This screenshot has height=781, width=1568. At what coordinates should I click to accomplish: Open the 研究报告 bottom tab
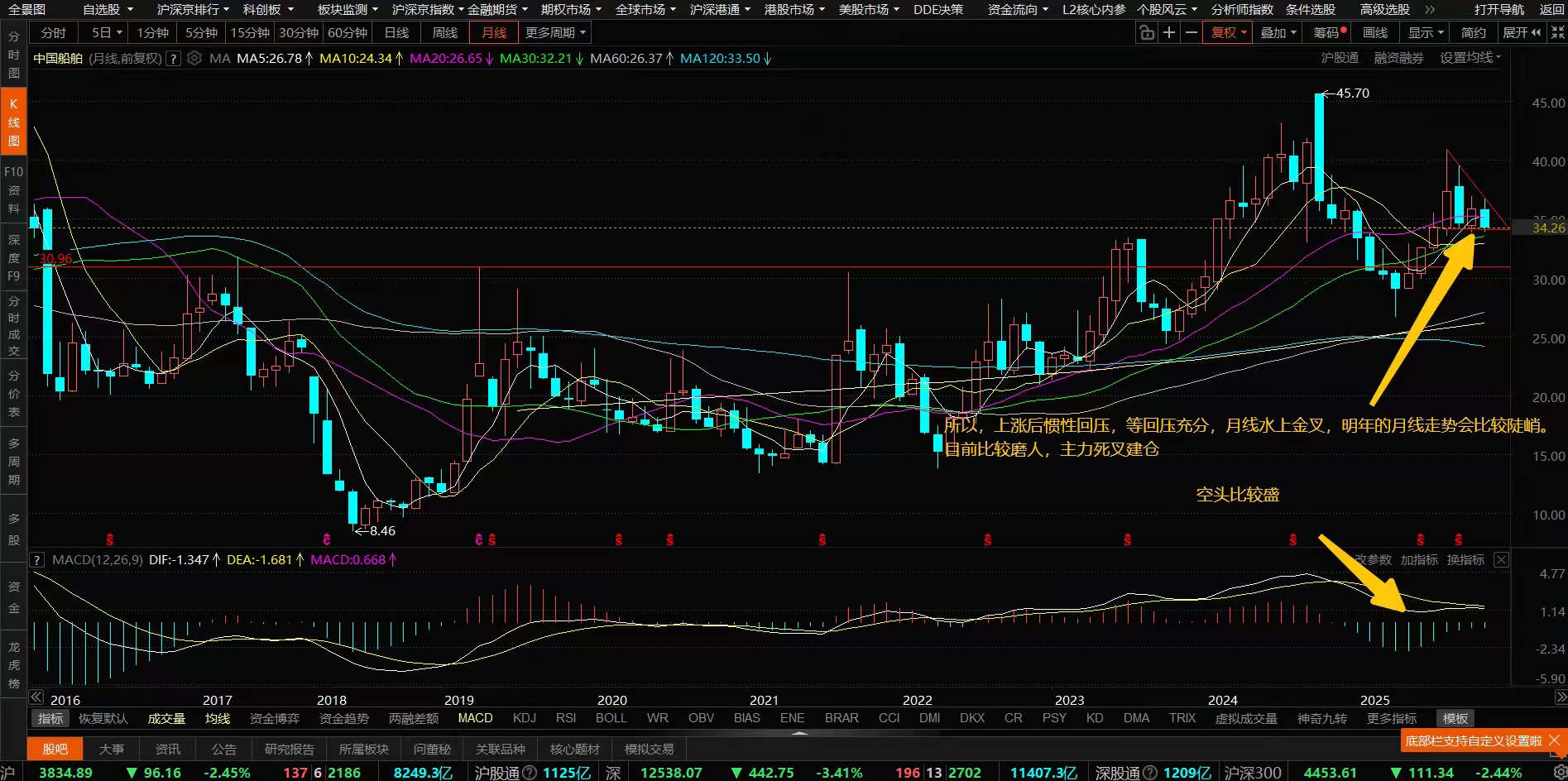[x=289, y=750]
